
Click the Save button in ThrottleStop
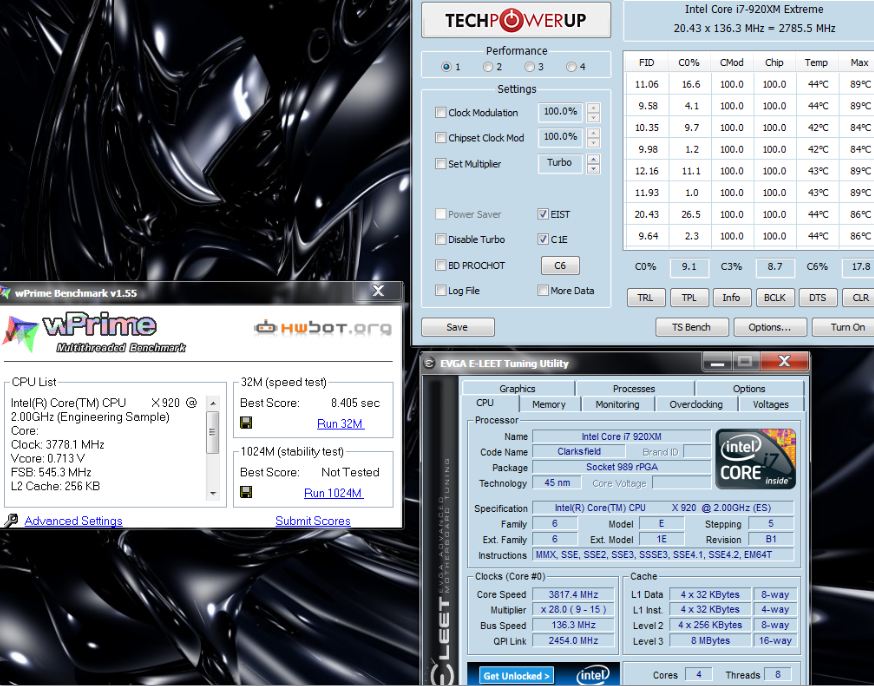(458, 327)
